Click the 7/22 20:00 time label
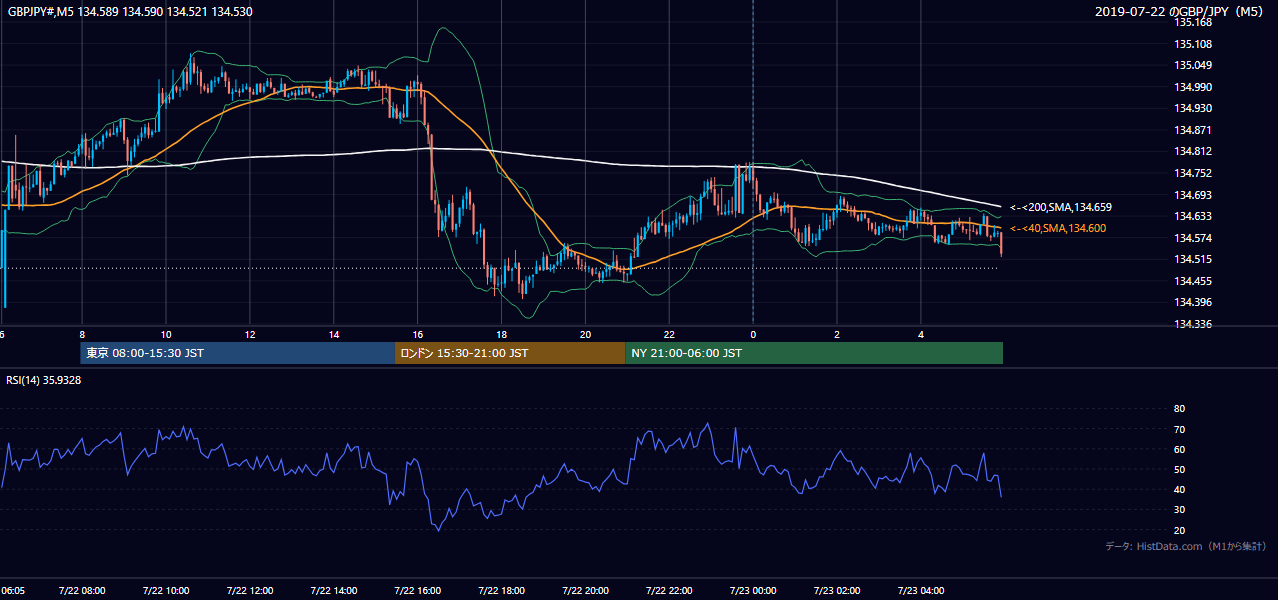1278x600 pixels. (585, 590)
